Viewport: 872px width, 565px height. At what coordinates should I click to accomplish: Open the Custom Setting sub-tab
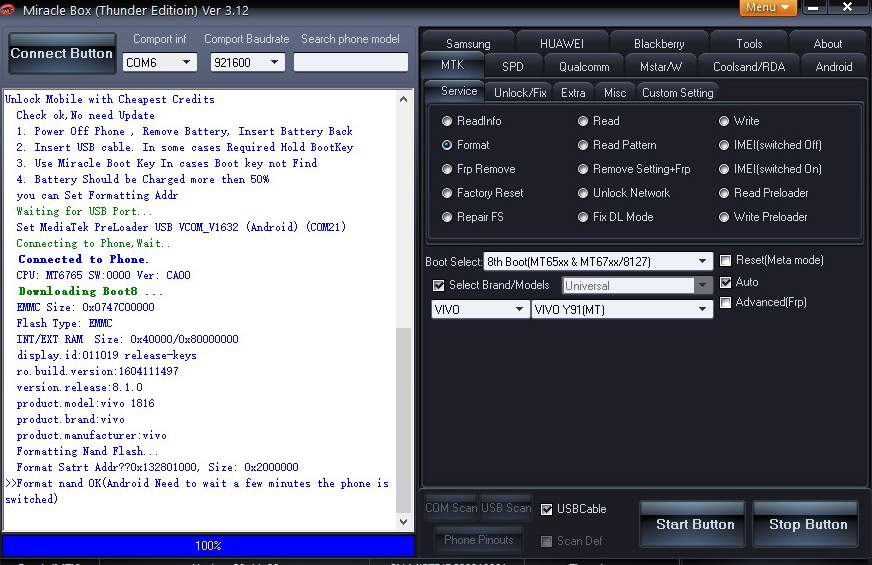(x=677, y=92)
